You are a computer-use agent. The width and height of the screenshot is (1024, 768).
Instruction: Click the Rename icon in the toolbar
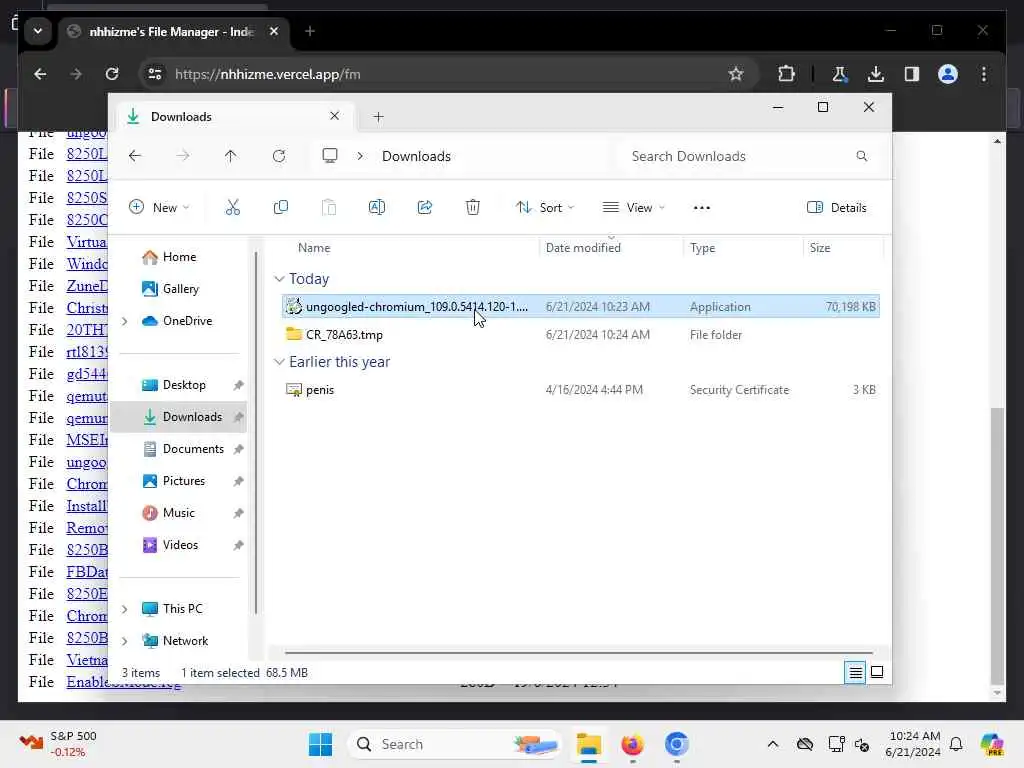[377, 208]
